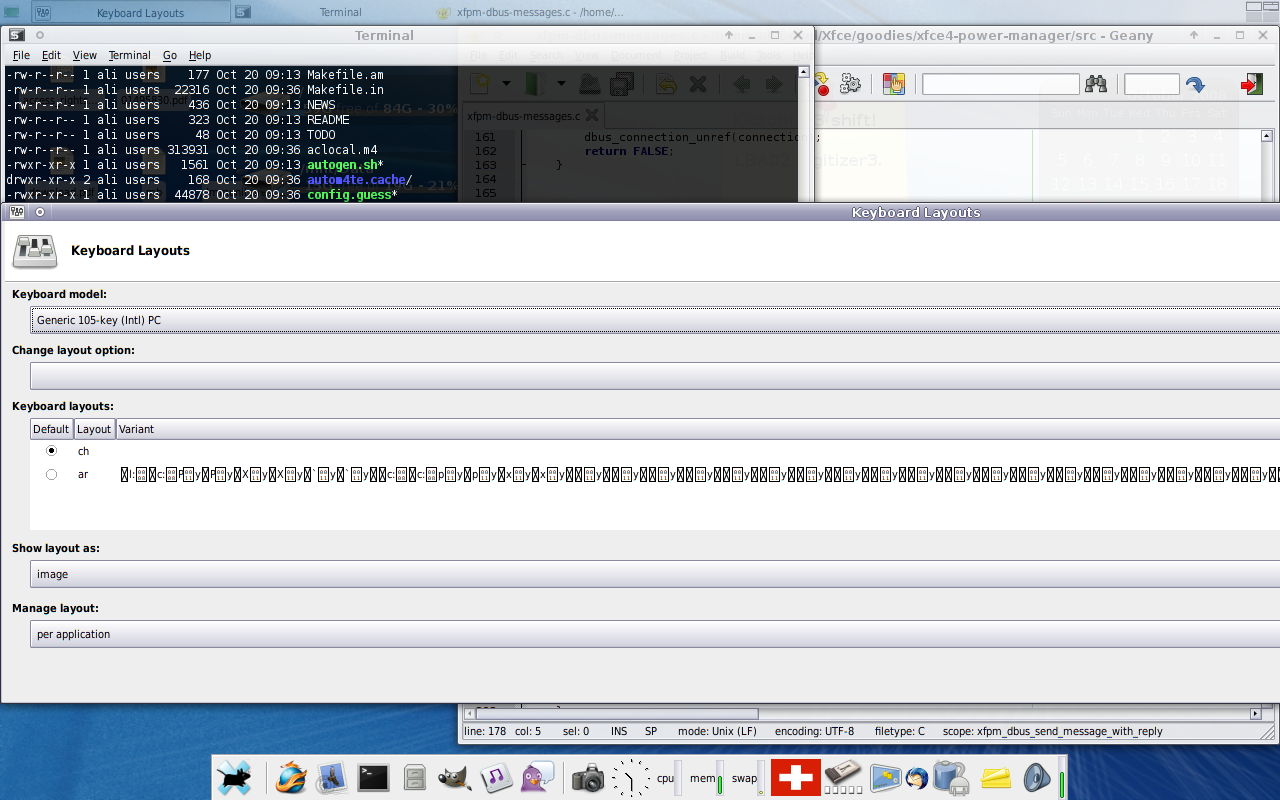Click the camera screenshot icon in the panel

tap(588, 777)
